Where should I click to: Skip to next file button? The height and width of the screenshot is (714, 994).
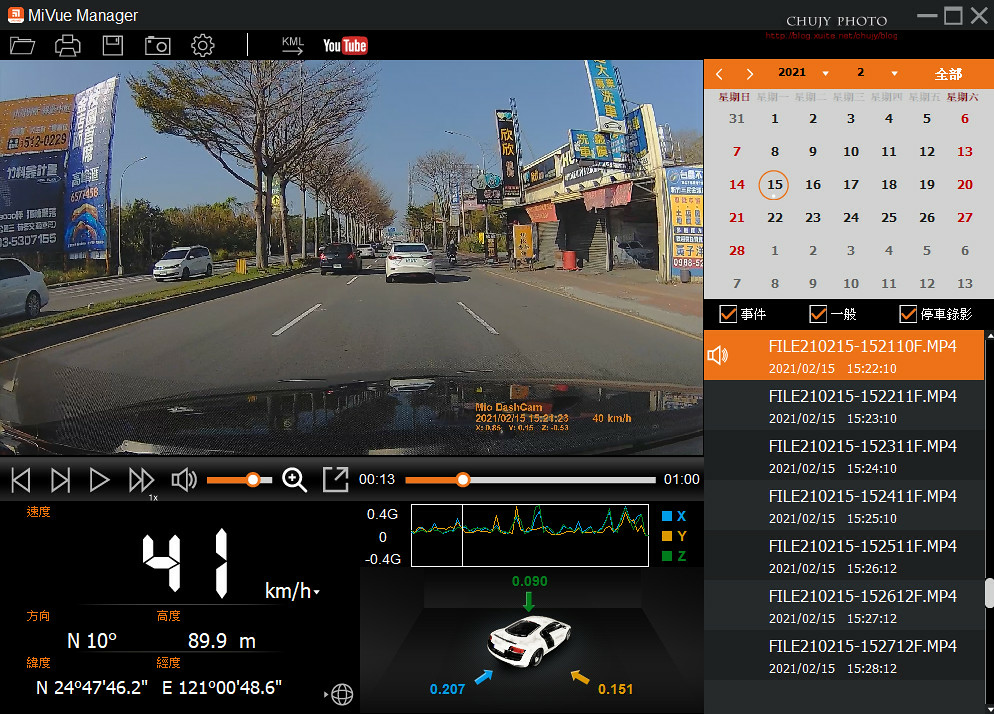(x=60, y=480)
